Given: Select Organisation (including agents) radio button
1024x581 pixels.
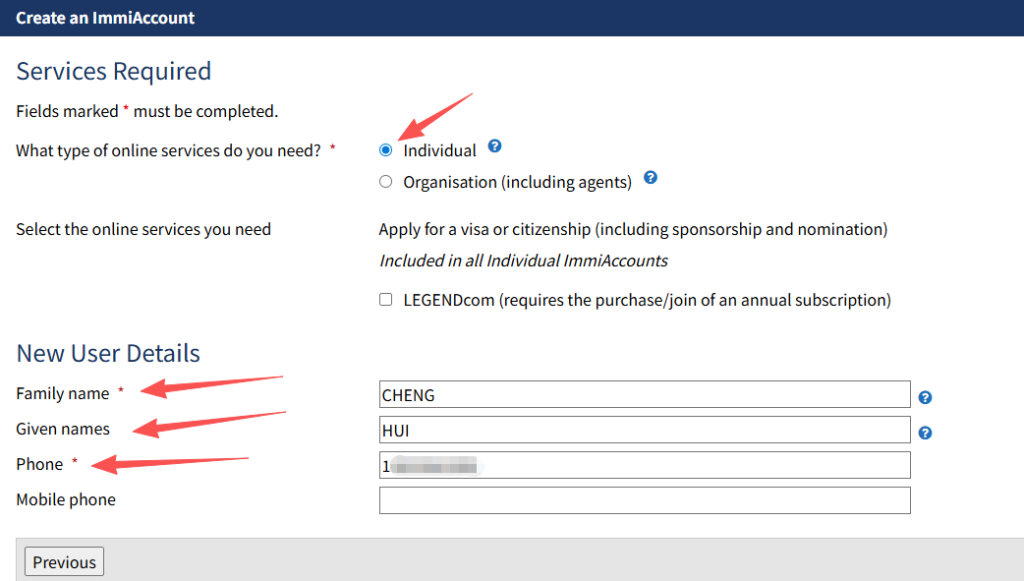Looking at the screenshot, I should tap(386, 181).
